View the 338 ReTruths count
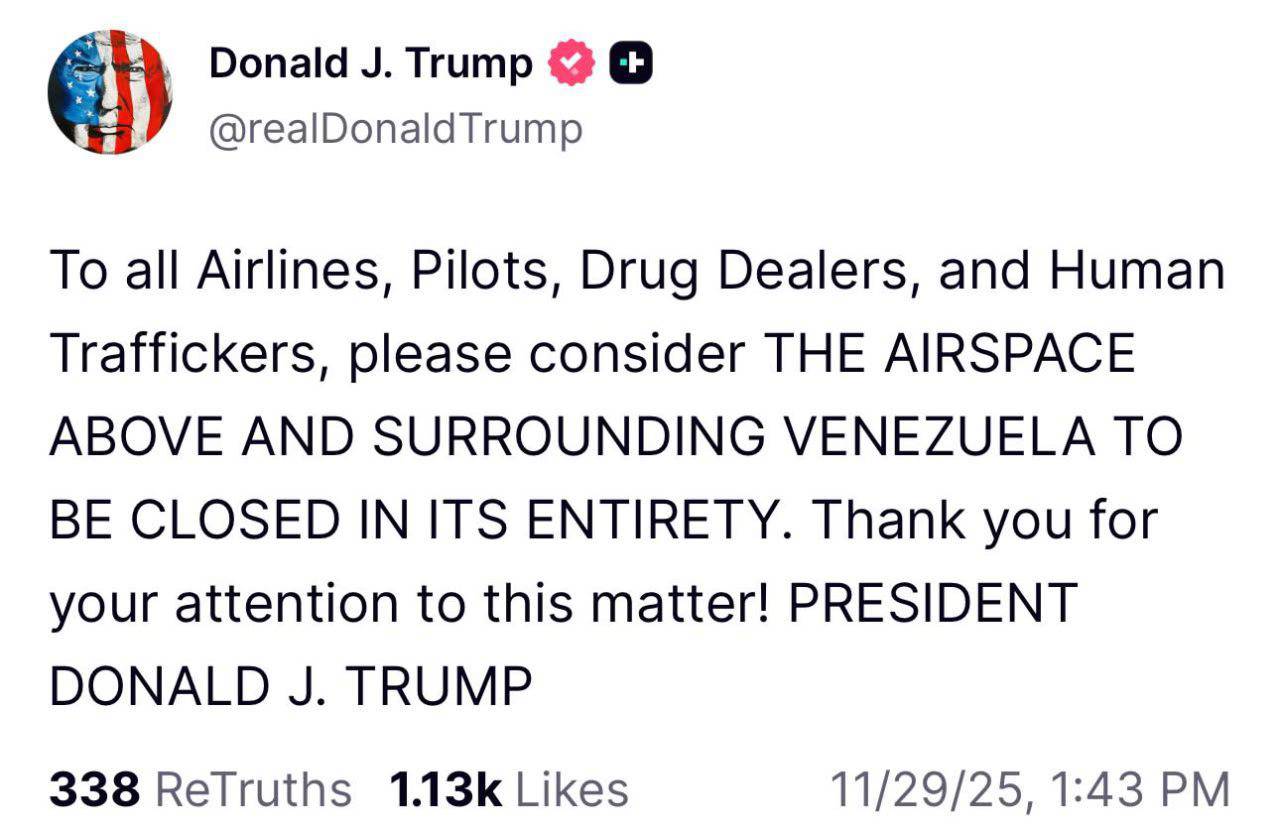The width and height of the screenshot is (1280, 828). 94,789
